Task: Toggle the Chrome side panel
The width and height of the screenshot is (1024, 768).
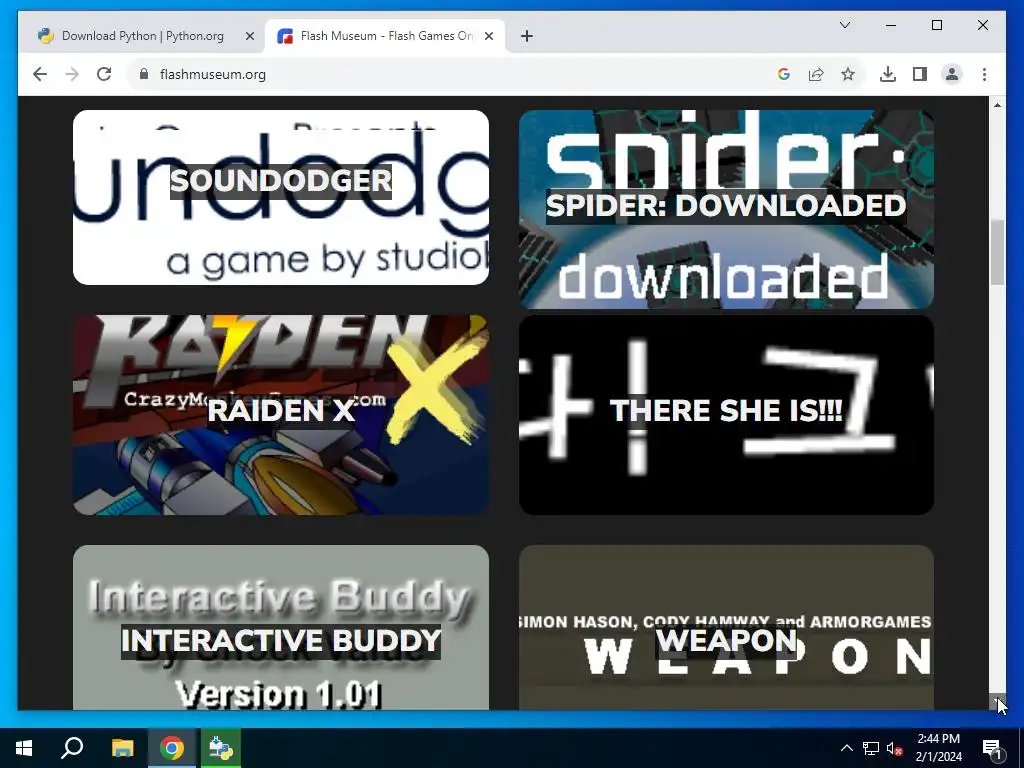Action: pyautogui.click(x=920, y=74)
